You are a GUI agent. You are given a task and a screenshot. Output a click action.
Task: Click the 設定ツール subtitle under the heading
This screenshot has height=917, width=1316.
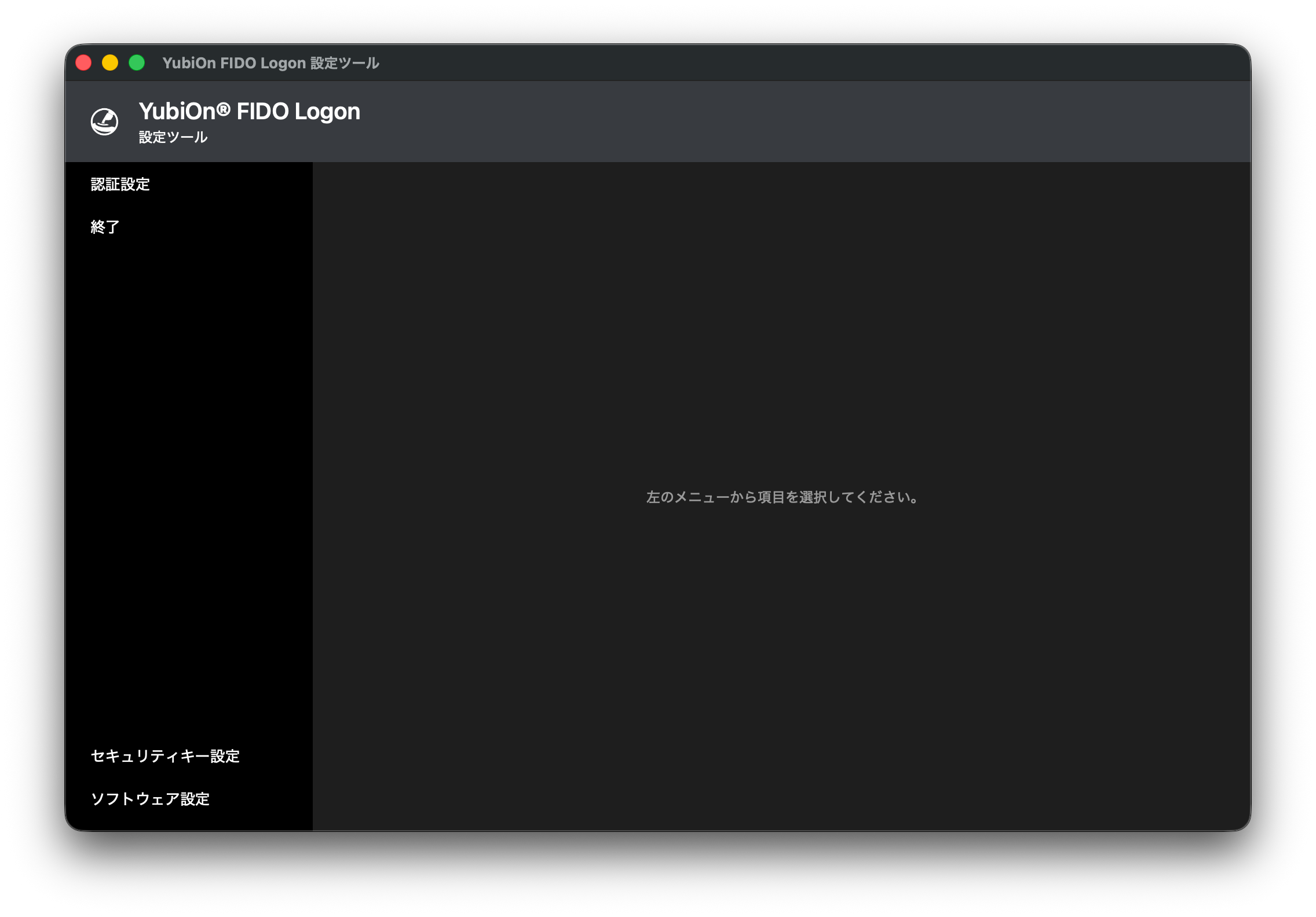click(173, 137)
